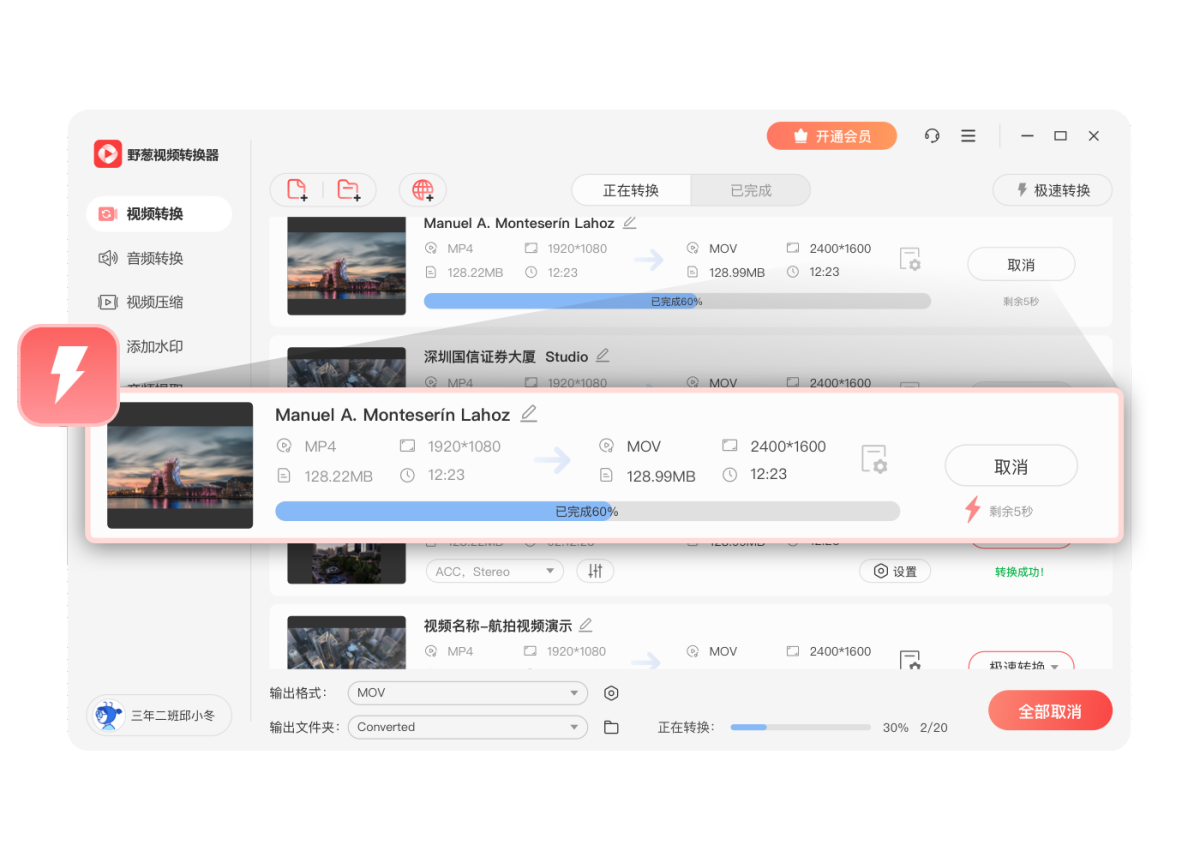
Task: Open the audio equalizer settings icon
Action: click(595, 571)
